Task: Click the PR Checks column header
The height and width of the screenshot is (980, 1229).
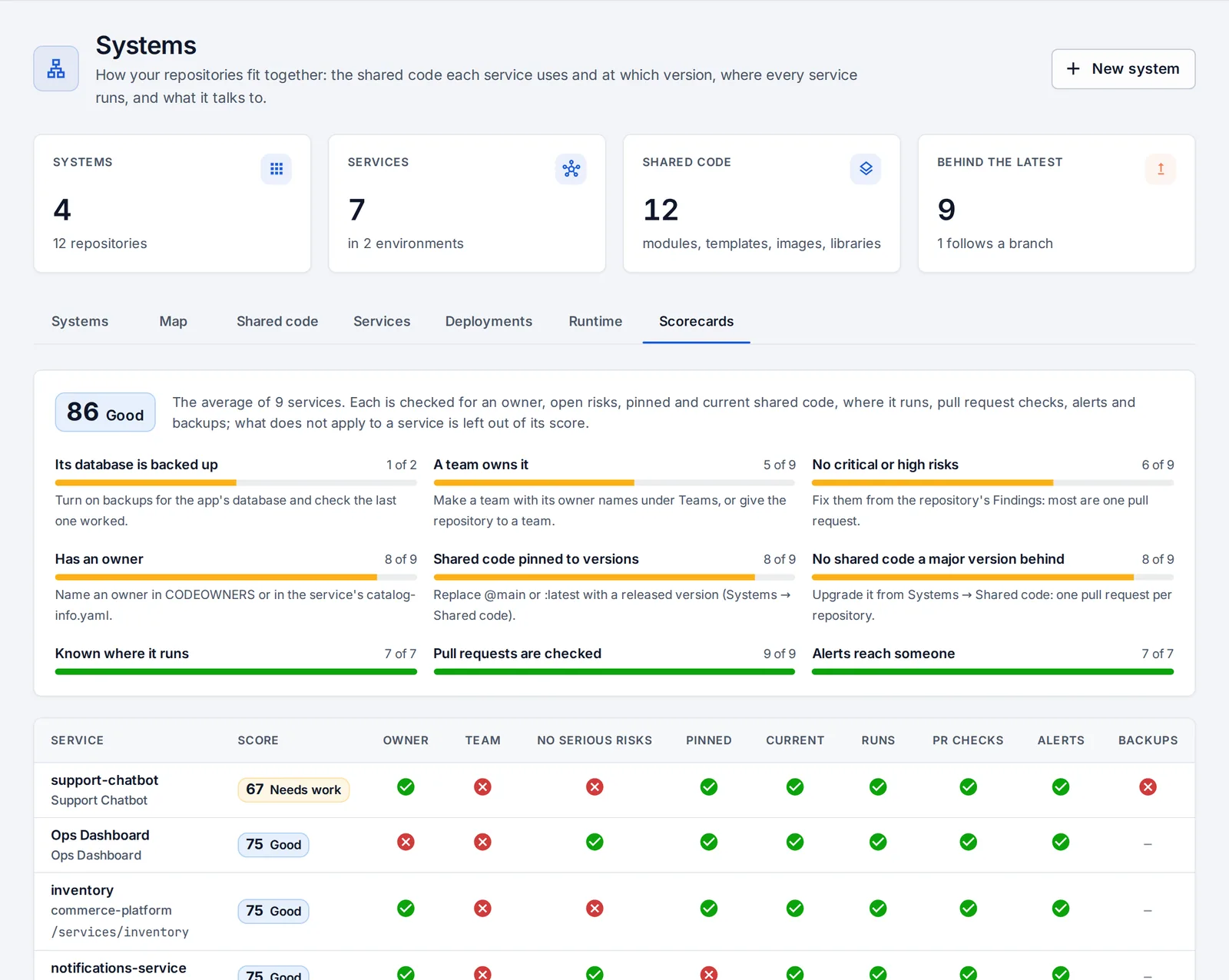Action: (x=968, y=740)
